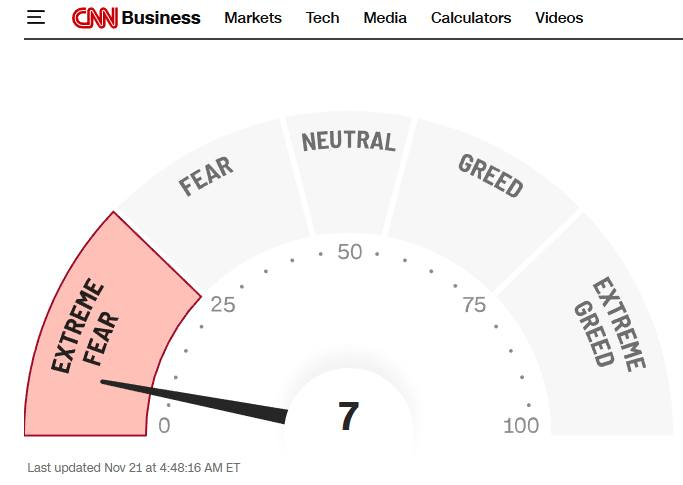The height and width of the screenshot is (485, 683).
Task: Select Media in the navigation bar
Action: click(385, 18)
